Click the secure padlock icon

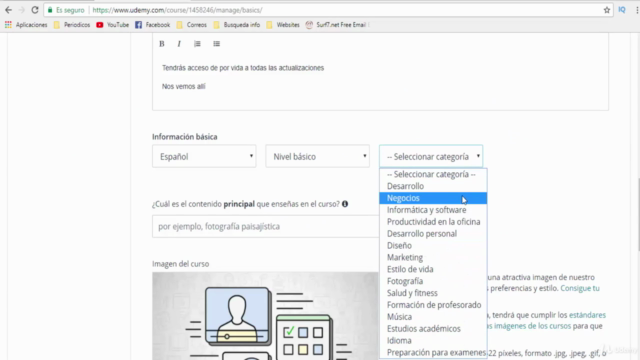(50, 10)
